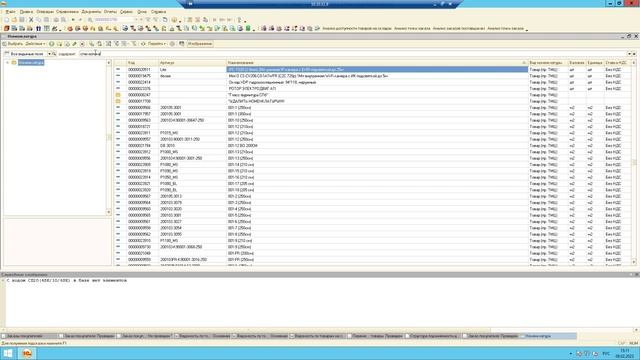Sort by the Наименование column header
Viewport: 640px width, 360px height.
[377, 63]
